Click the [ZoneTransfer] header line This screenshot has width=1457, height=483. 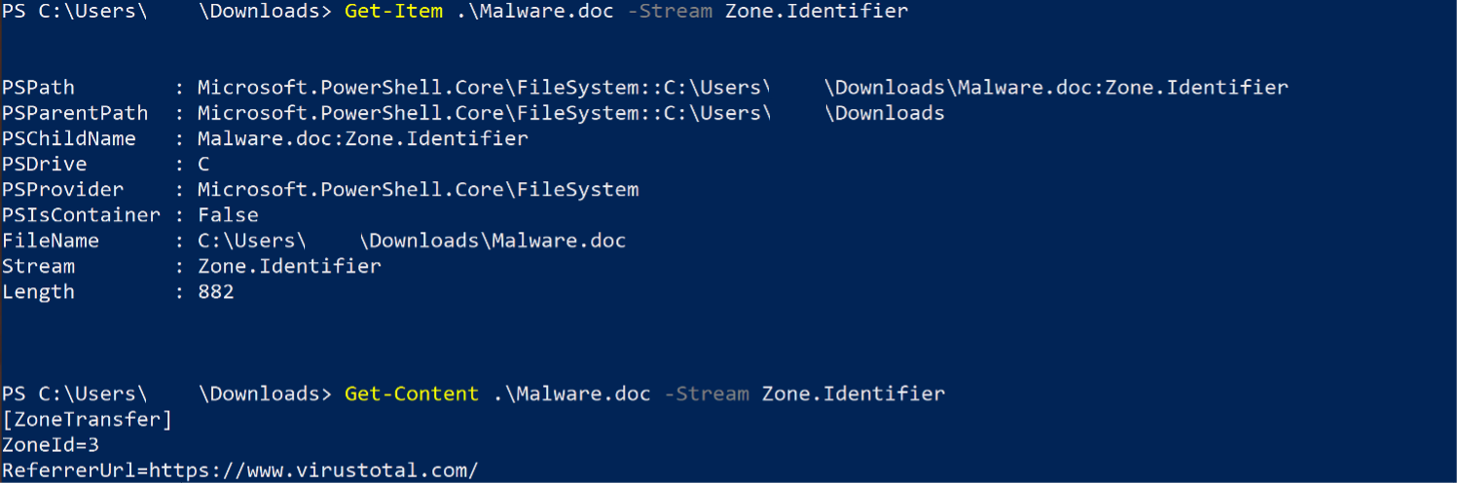[x=87, y=420]
